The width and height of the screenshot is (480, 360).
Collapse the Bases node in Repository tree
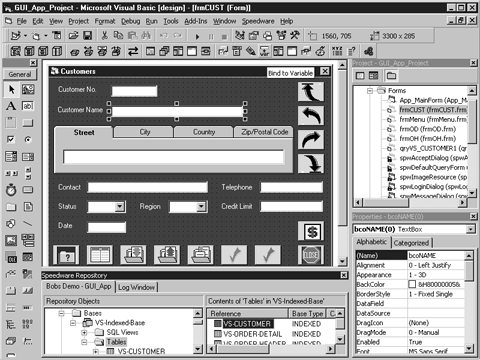click(x=62, y=313)
